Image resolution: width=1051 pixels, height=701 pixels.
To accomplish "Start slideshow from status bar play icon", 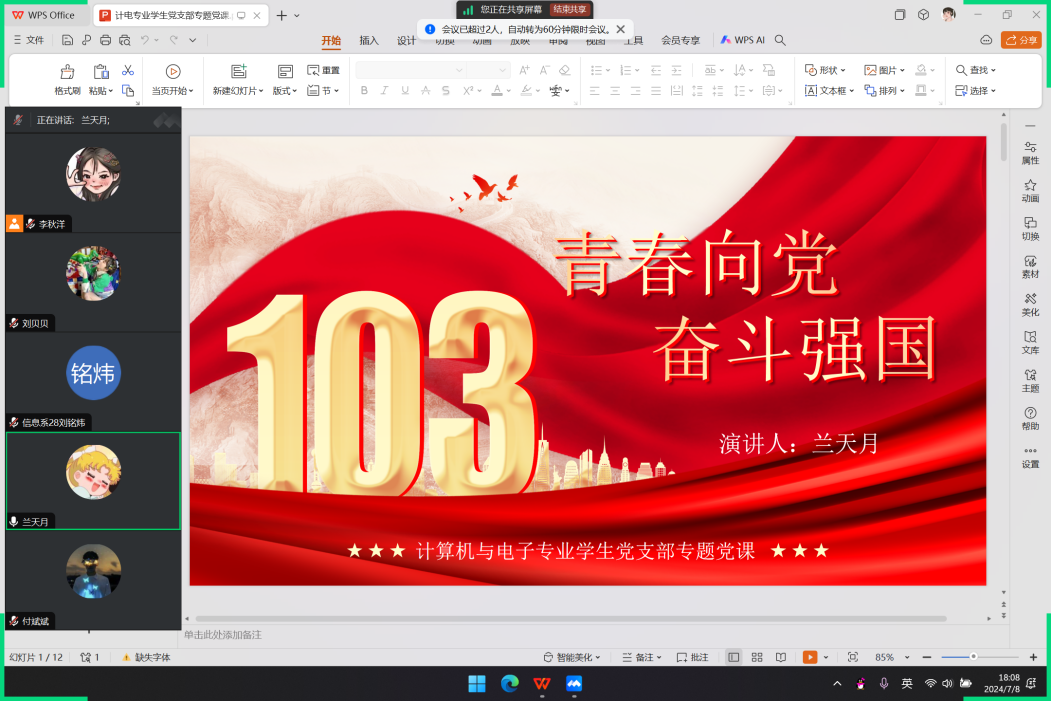I will (809, 657).
